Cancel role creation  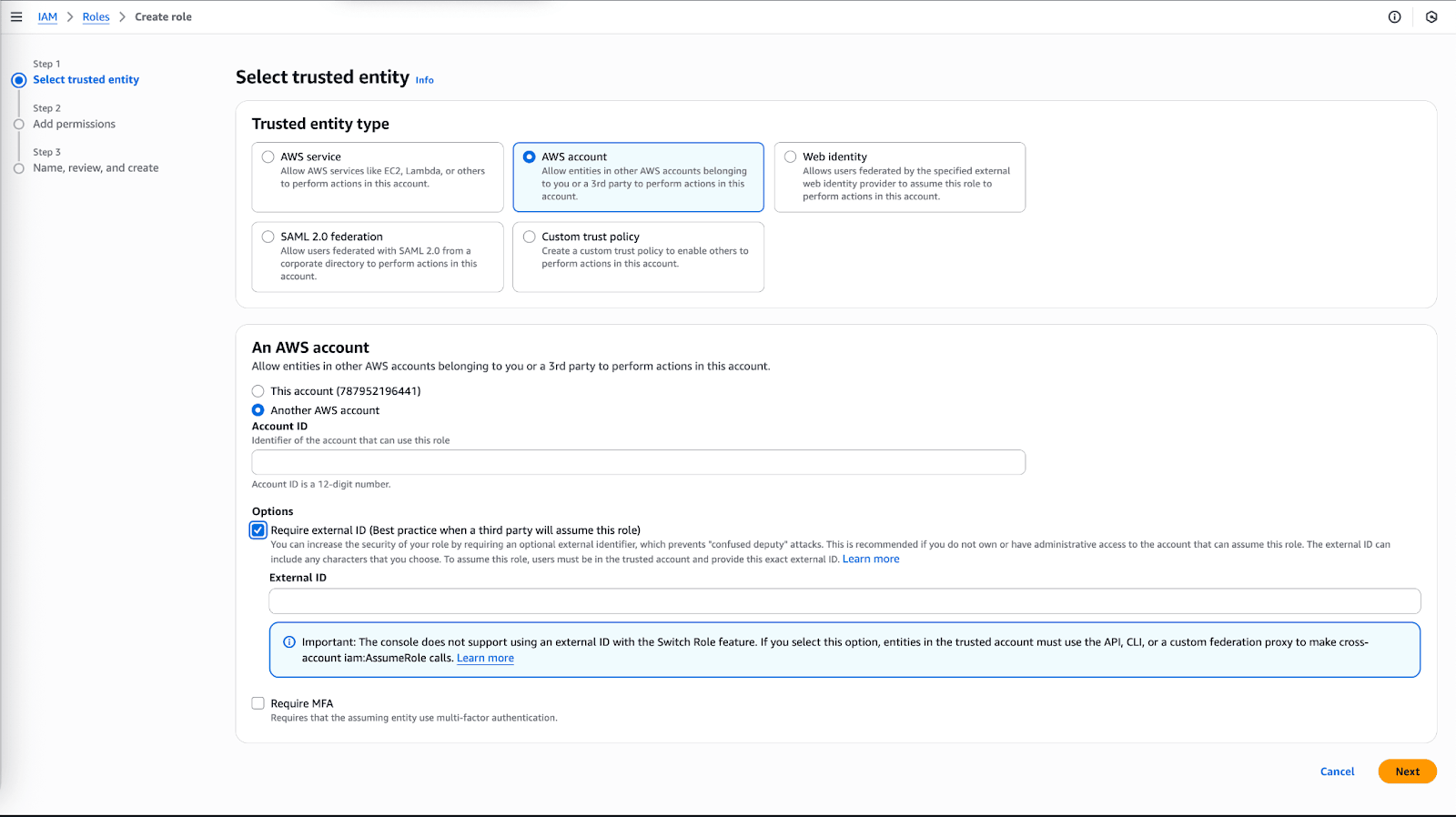pyautogui.click(x=1336, y=771)
